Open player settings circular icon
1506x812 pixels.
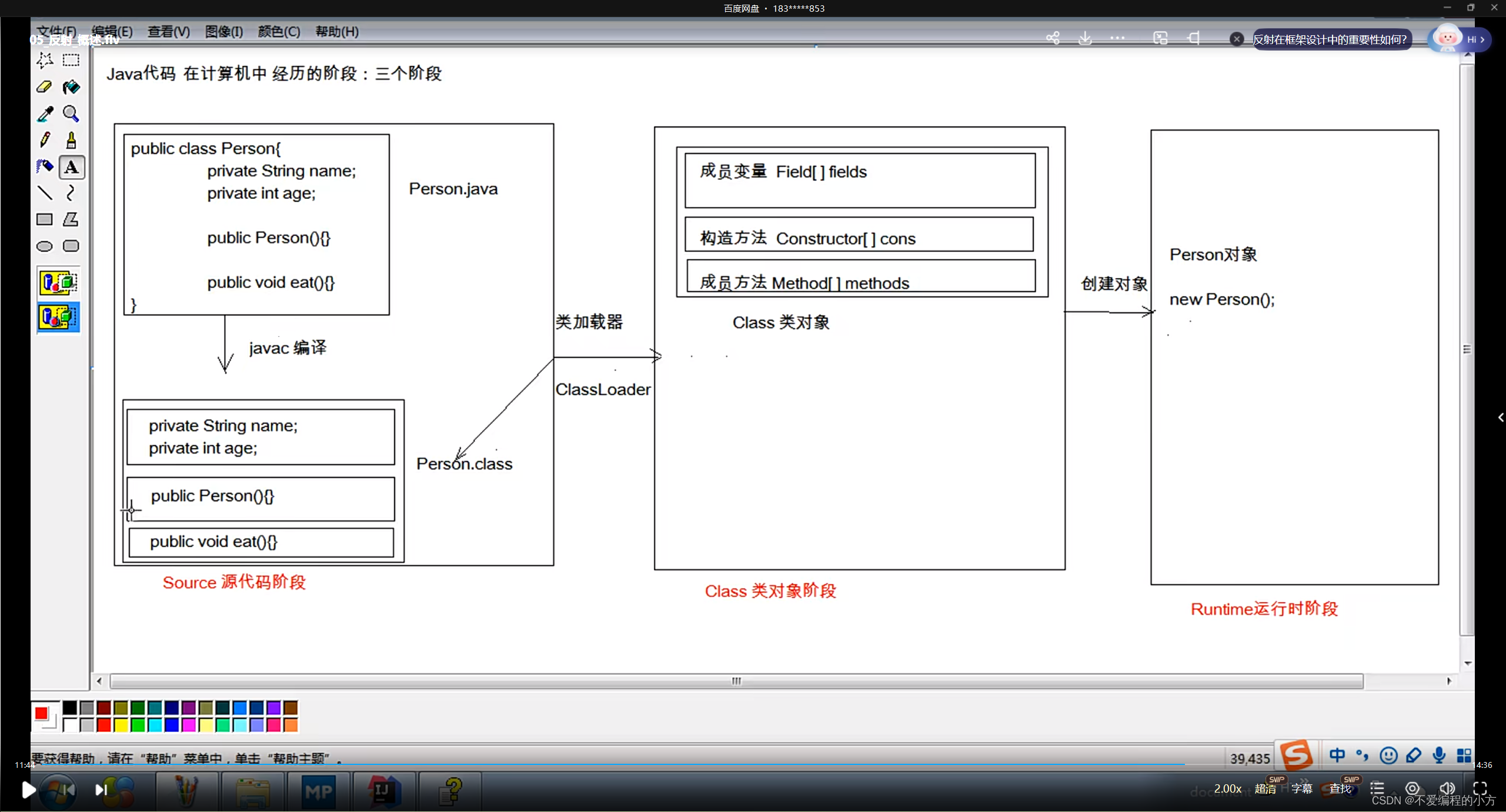1412,788
